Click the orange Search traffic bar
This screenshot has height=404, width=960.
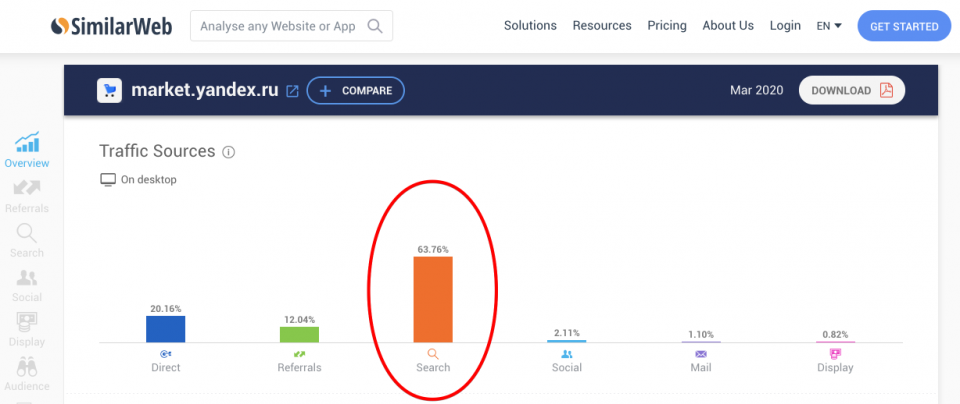pos(433,299)
